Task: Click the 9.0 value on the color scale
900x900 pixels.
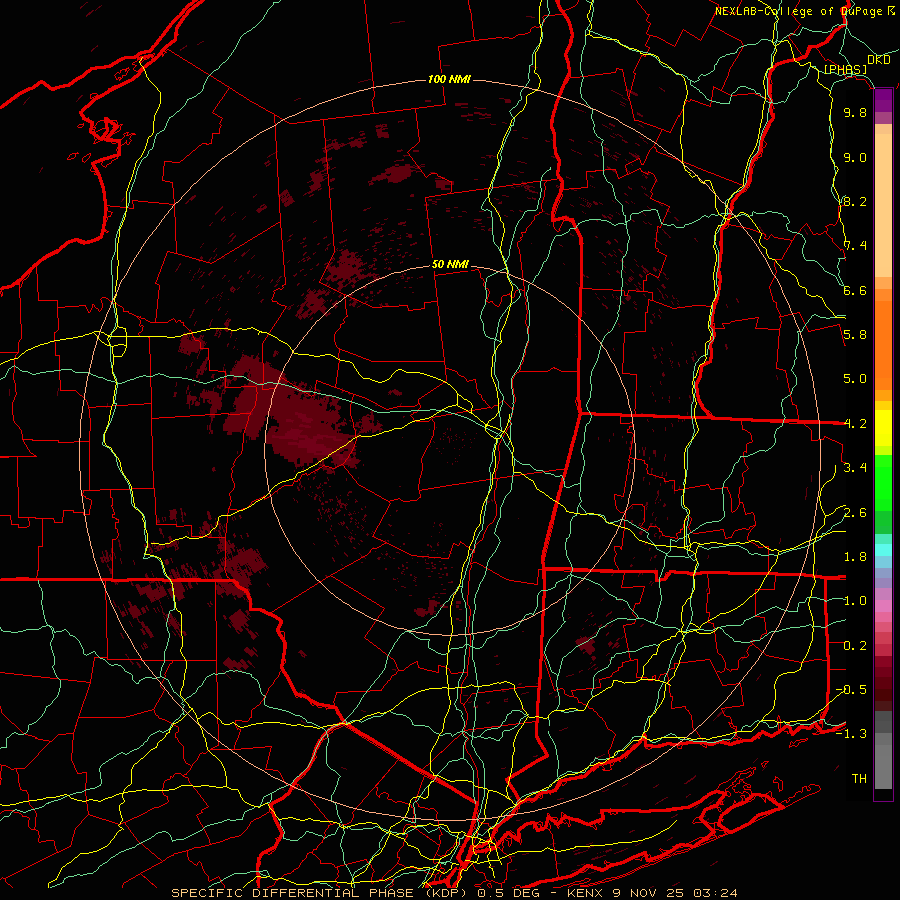Action: [855, 157]
